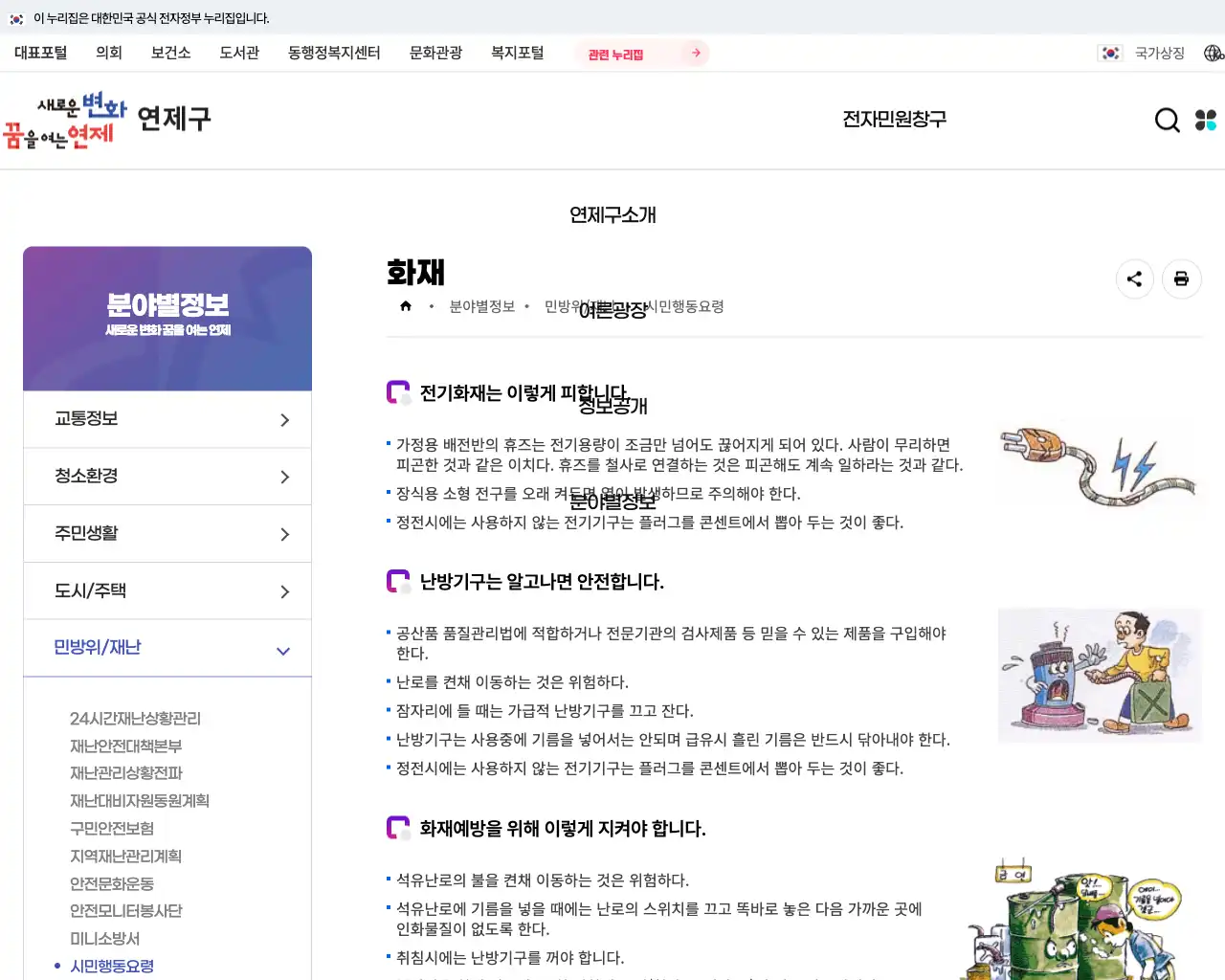Open the site search magnifier icon
The image size is (1225, 980).
point(1167,121)
